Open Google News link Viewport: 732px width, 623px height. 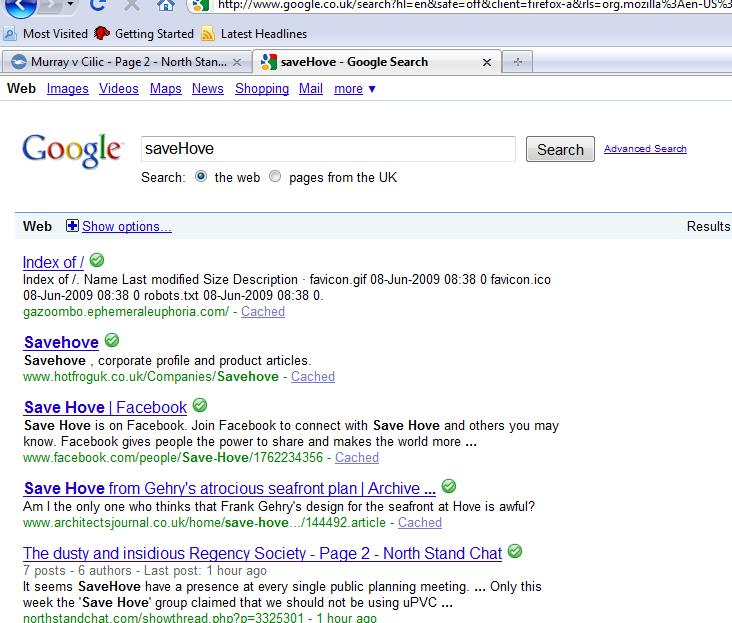tap(208, 88)
